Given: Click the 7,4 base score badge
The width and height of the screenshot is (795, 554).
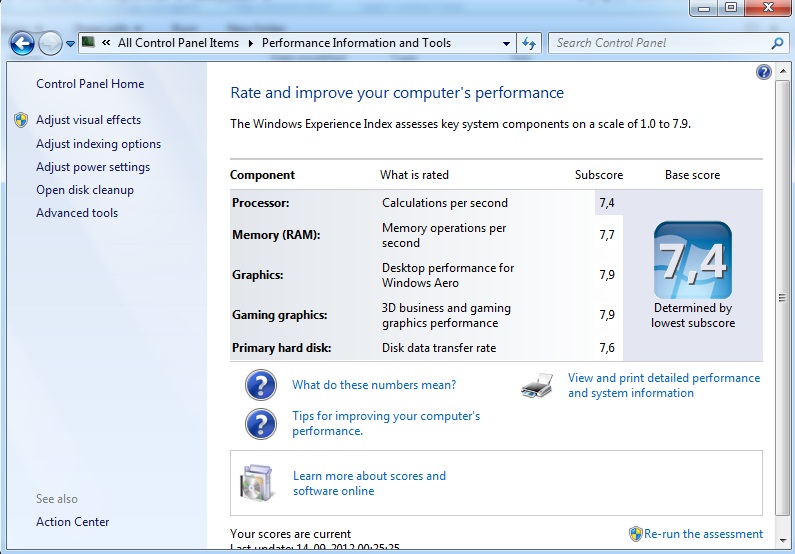Looking at the screenshot, I should click(693, 260).
